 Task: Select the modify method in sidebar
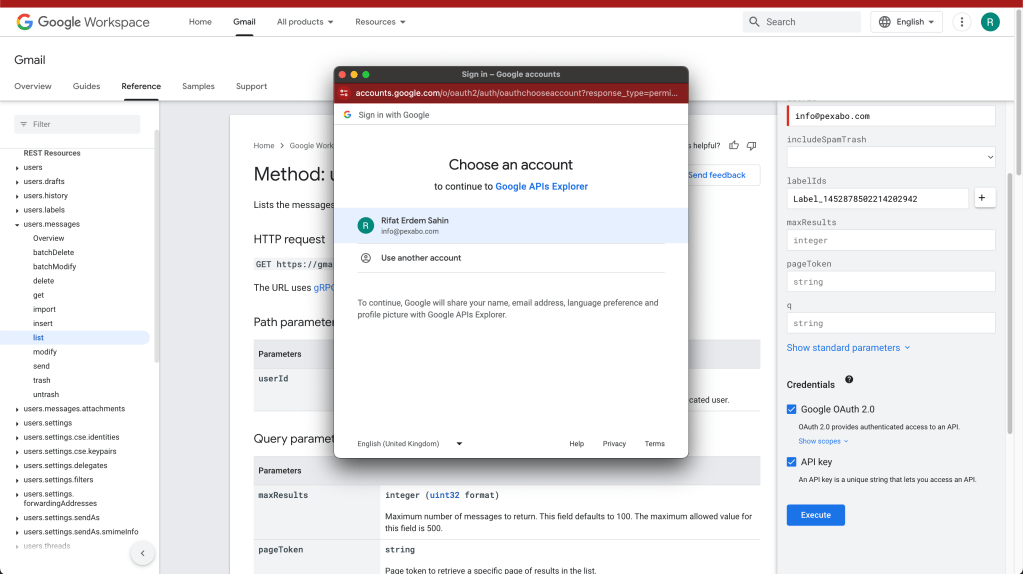point(45,352)
